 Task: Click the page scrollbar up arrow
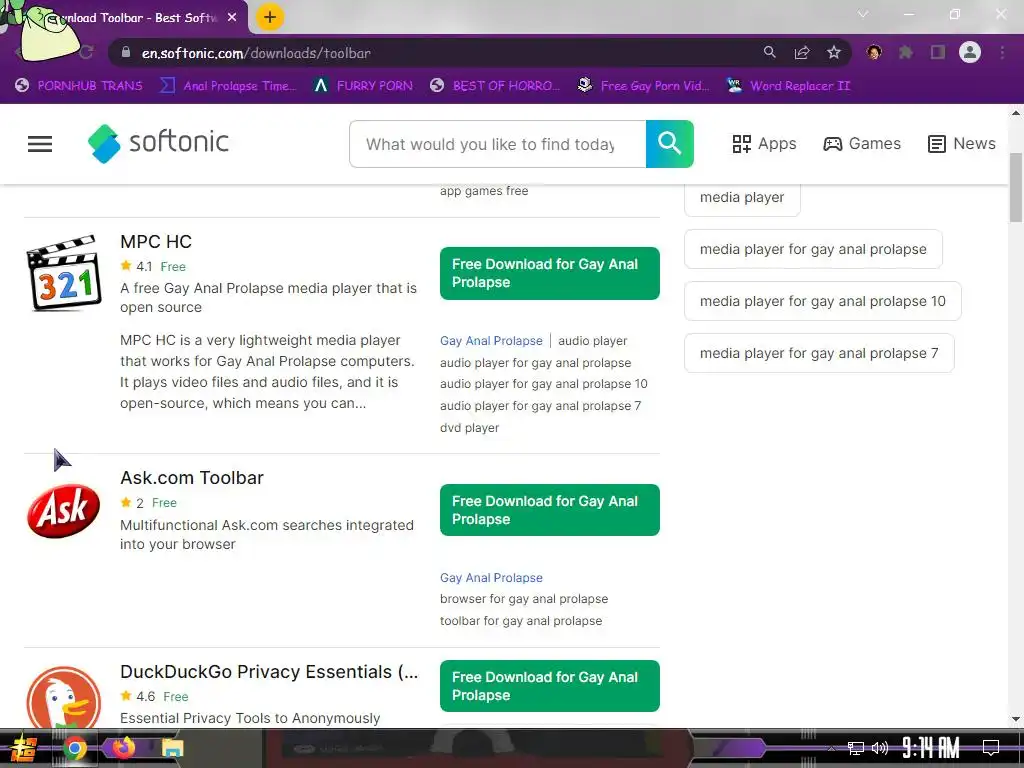point(1016,113)
